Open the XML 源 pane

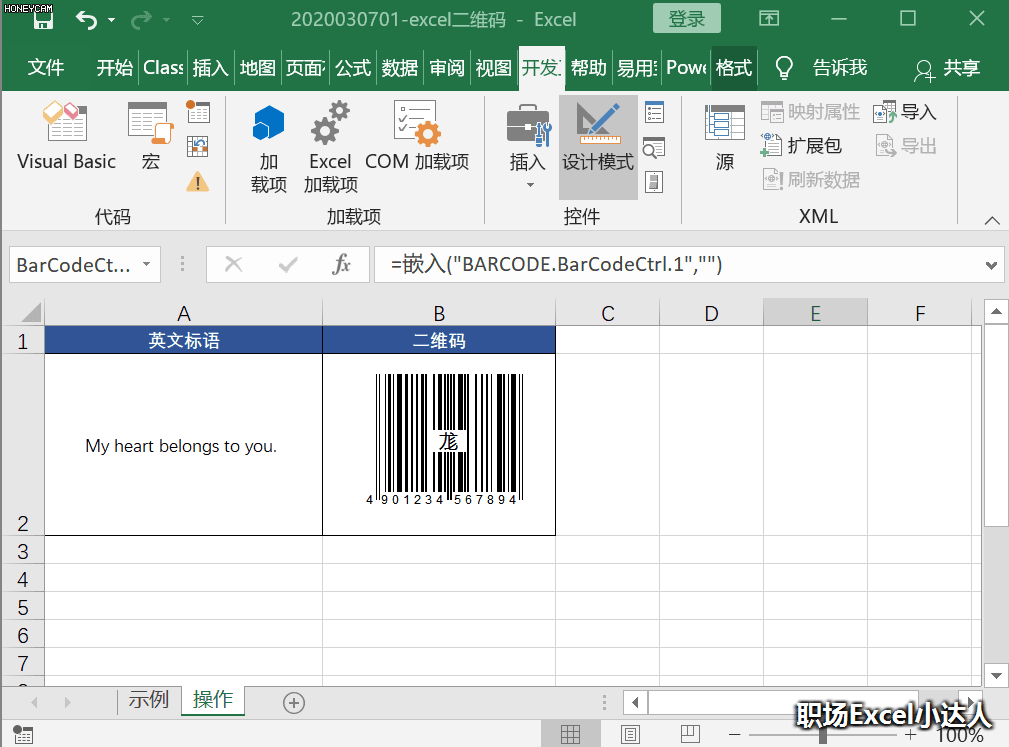click(725, 138)
